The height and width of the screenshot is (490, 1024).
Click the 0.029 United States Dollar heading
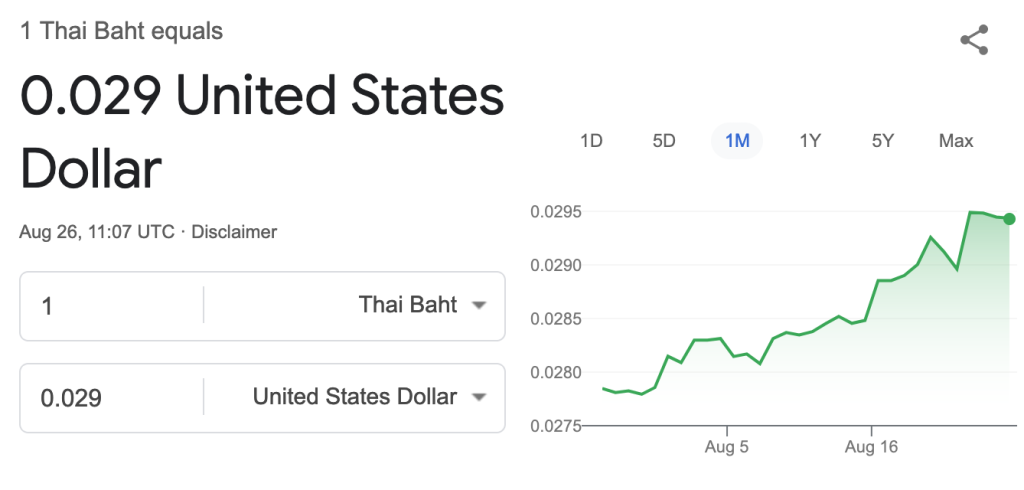tap(263, 133)
